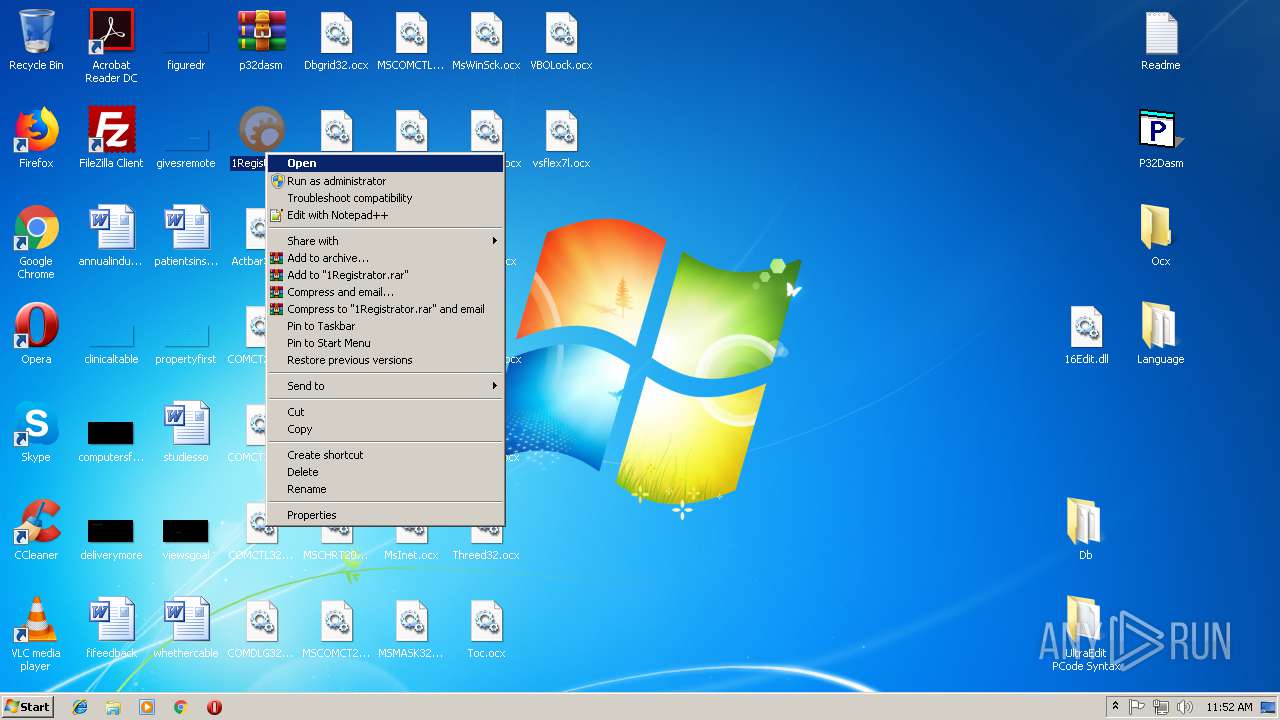Open Properties from the context menu
The height and width of the screenshot is (720, 1280).
[386, 515]
